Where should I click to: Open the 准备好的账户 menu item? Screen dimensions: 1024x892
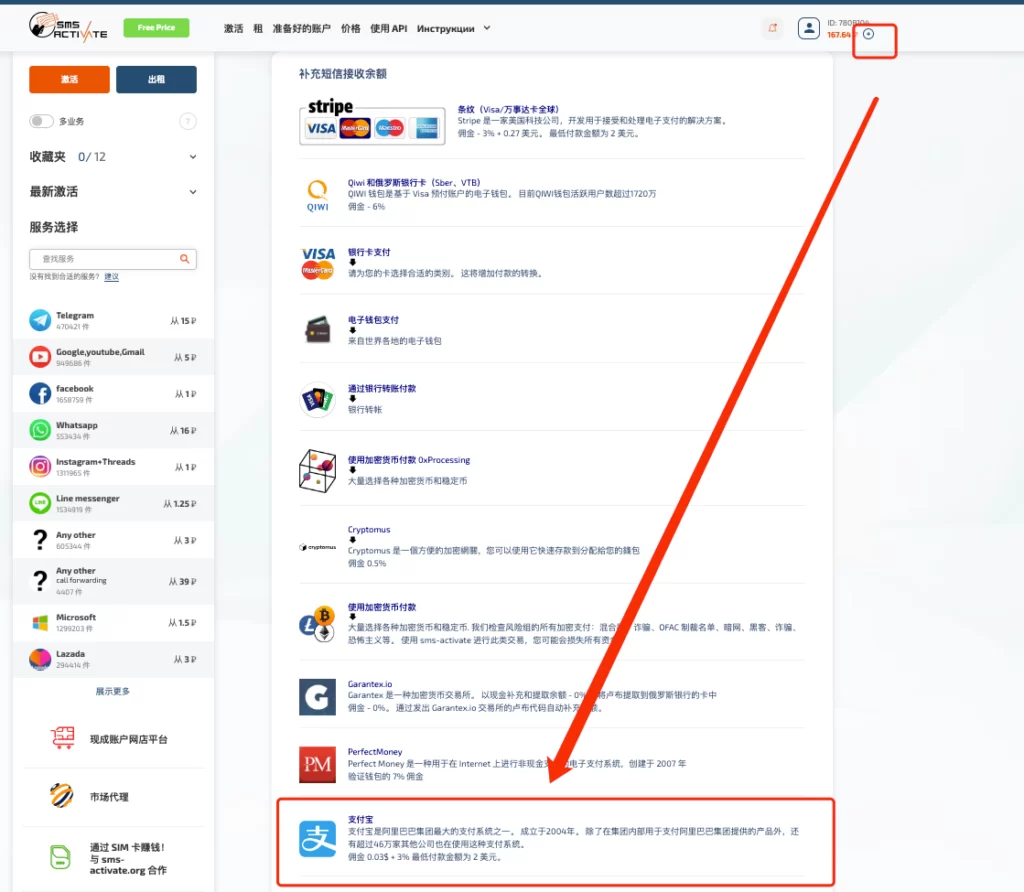[301, 28]
